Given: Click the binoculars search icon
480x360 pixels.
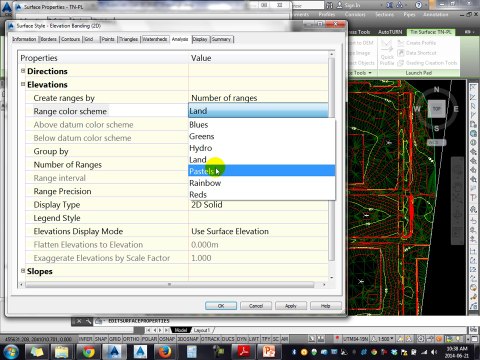Looking at the screenshot, I should [329, 5].
